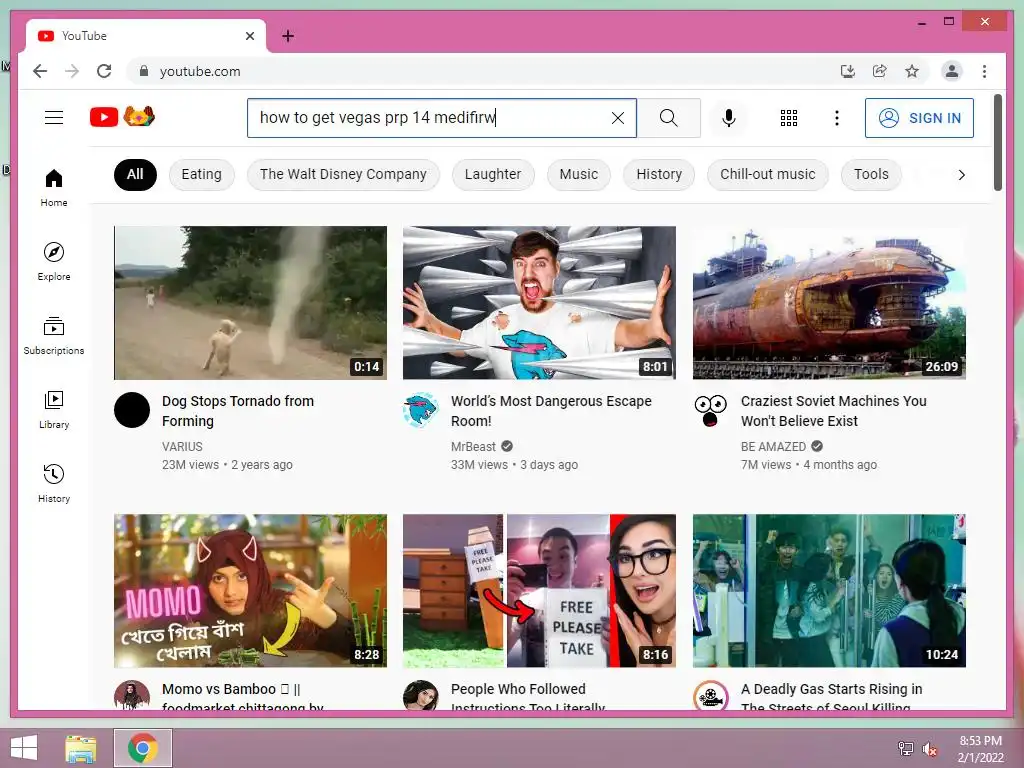The width and height of the screenshot is (1024, 768).
Task: Open the Chrome three-dot menu
Action: 984,71
